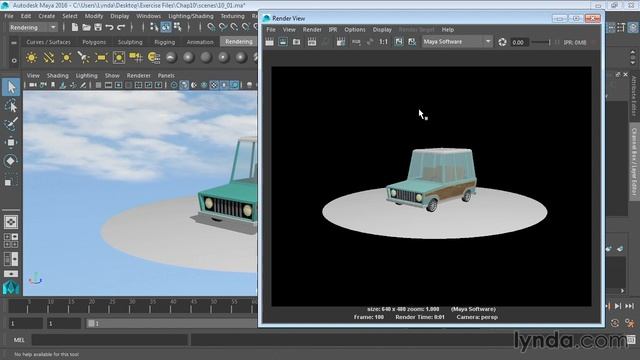640x360 pixels.
Task: Open the Options menu in Render View
Action: tap(355, 29)
